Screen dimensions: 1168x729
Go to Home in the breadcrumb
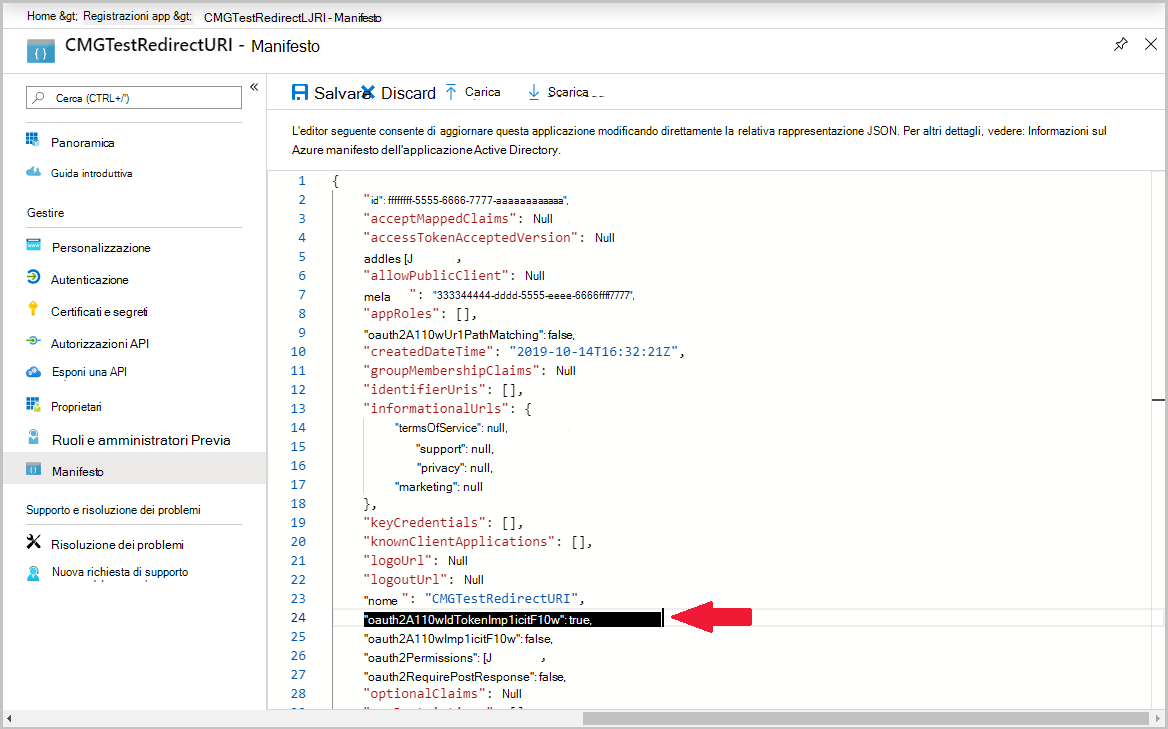point(41,16)
